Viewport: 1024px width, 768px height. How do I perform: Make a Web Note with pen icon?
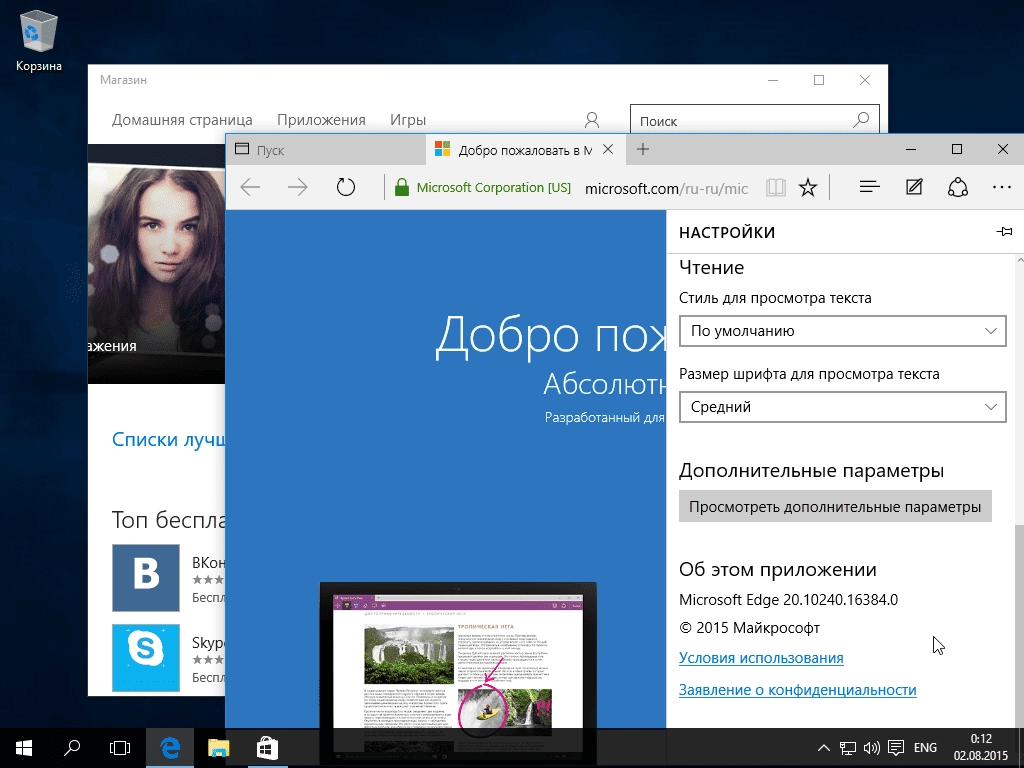coord(914,187)
